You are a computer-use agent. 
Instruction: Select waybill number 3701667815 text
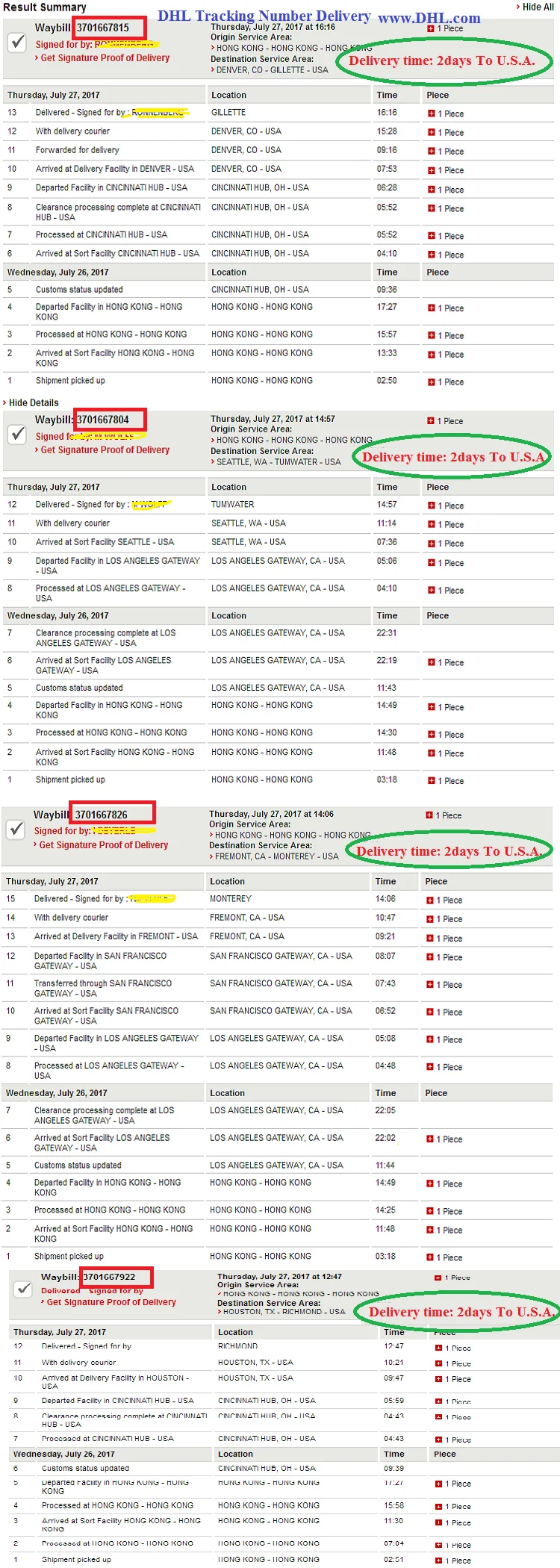103,28
